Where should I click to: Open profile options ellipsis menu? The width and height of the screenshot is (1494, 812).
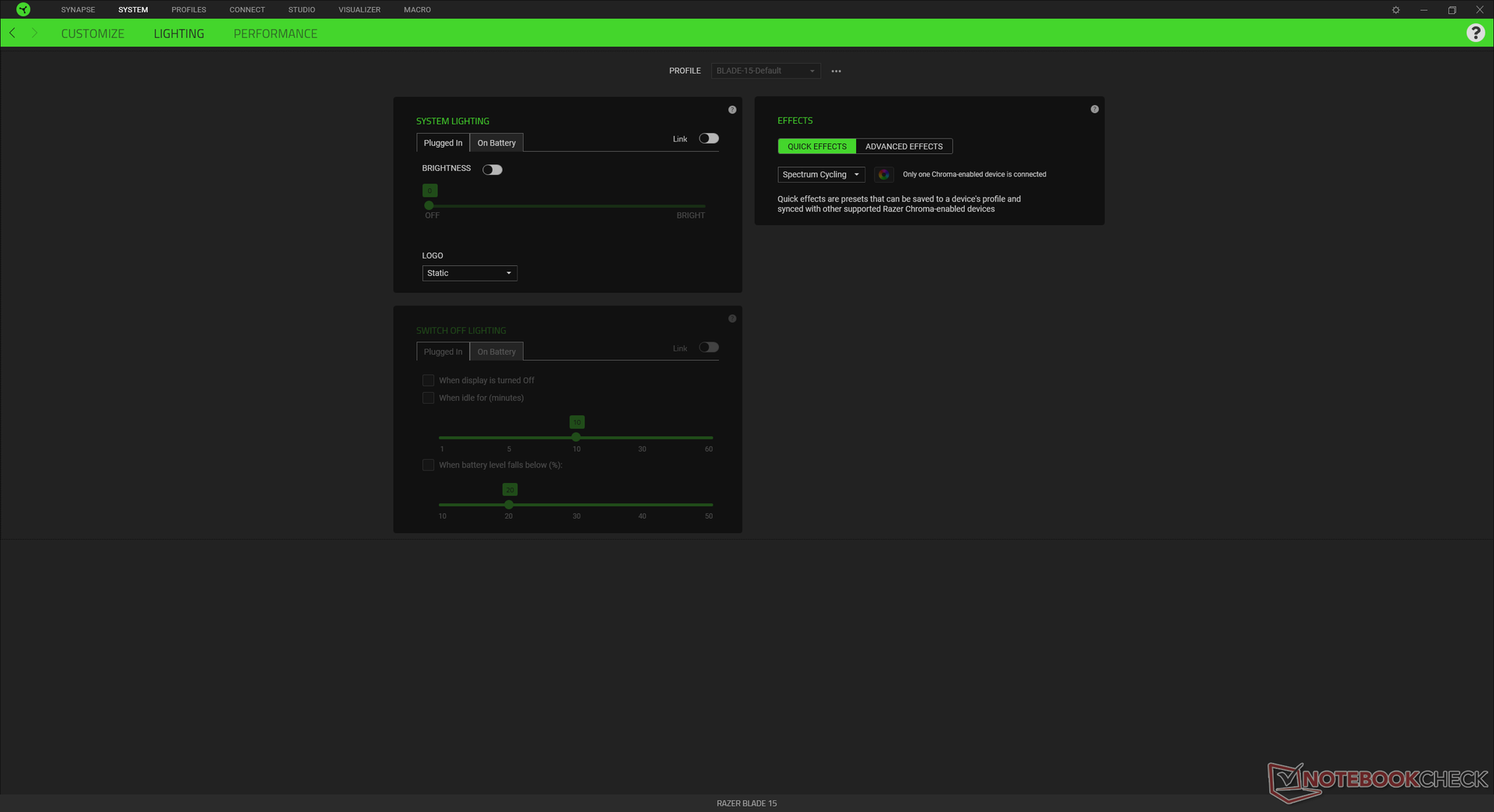point(836,71)
